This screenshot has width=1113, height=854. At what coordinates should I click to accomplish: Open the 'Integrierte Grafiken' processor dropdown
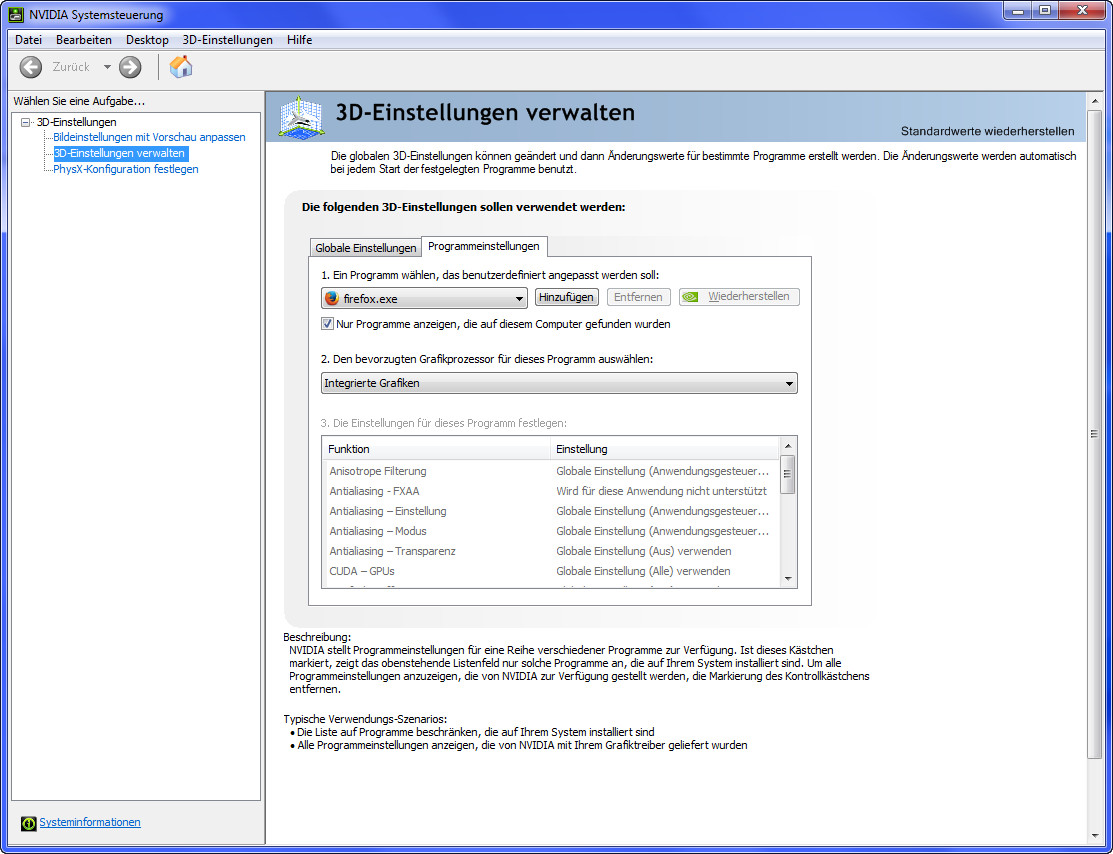click(x=559, y=383)
